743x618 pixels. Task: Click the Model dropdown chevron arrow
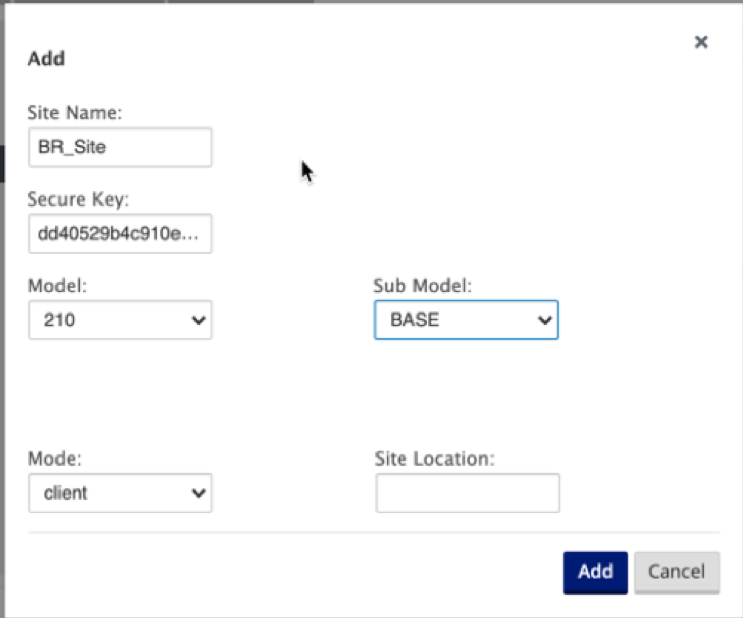pos(199,320)
